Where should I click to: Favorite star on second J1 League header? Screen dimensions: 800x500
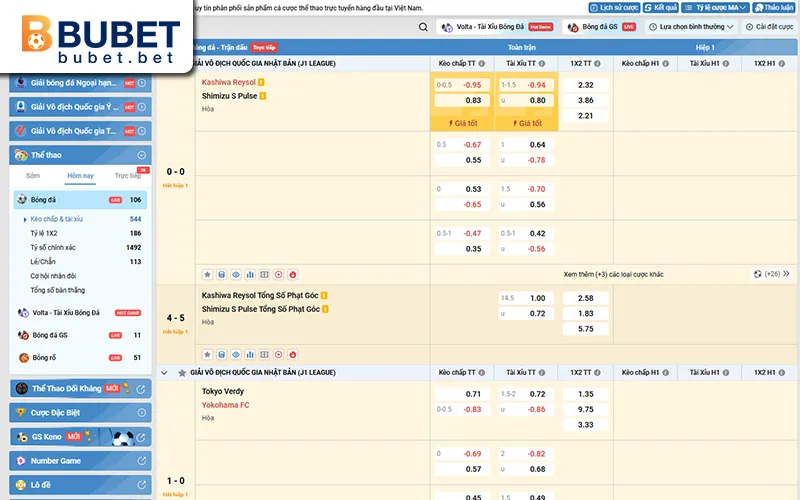182,373
